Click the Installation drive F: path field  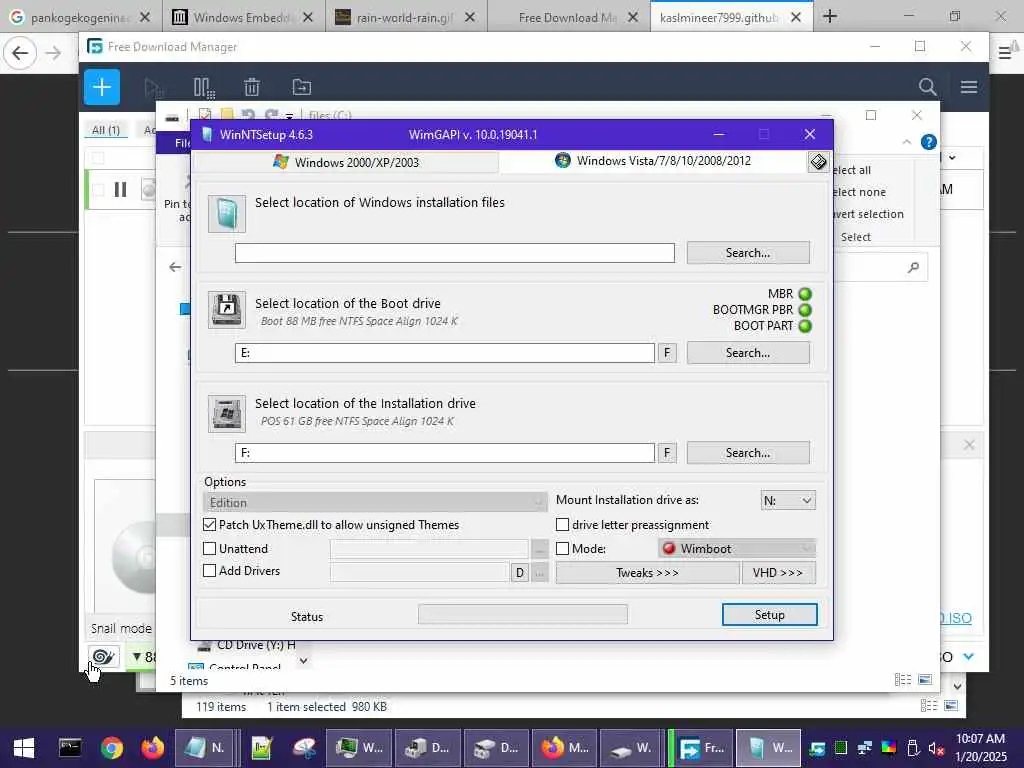tap(445, 453)
